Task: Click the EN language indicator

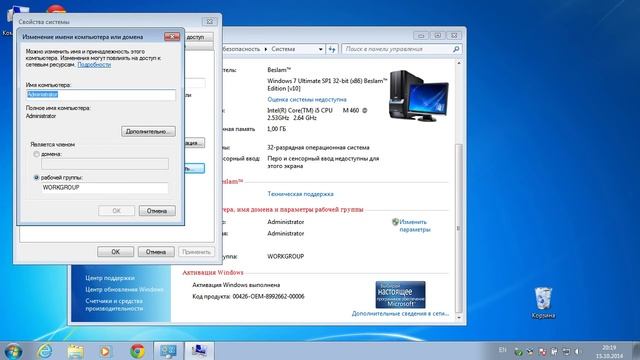Action: [502, 350]
